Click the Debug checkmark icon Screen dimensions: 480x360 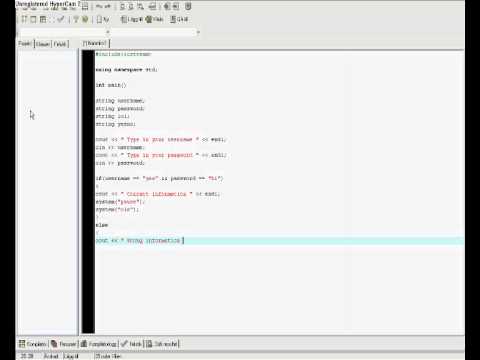(x=61, y=19)
